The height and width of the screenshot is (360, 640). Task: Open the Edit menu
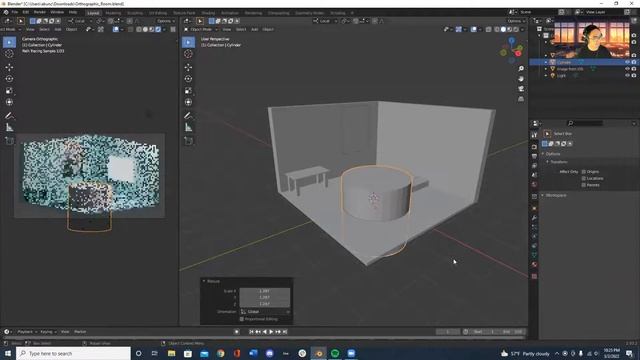(26, 12)
